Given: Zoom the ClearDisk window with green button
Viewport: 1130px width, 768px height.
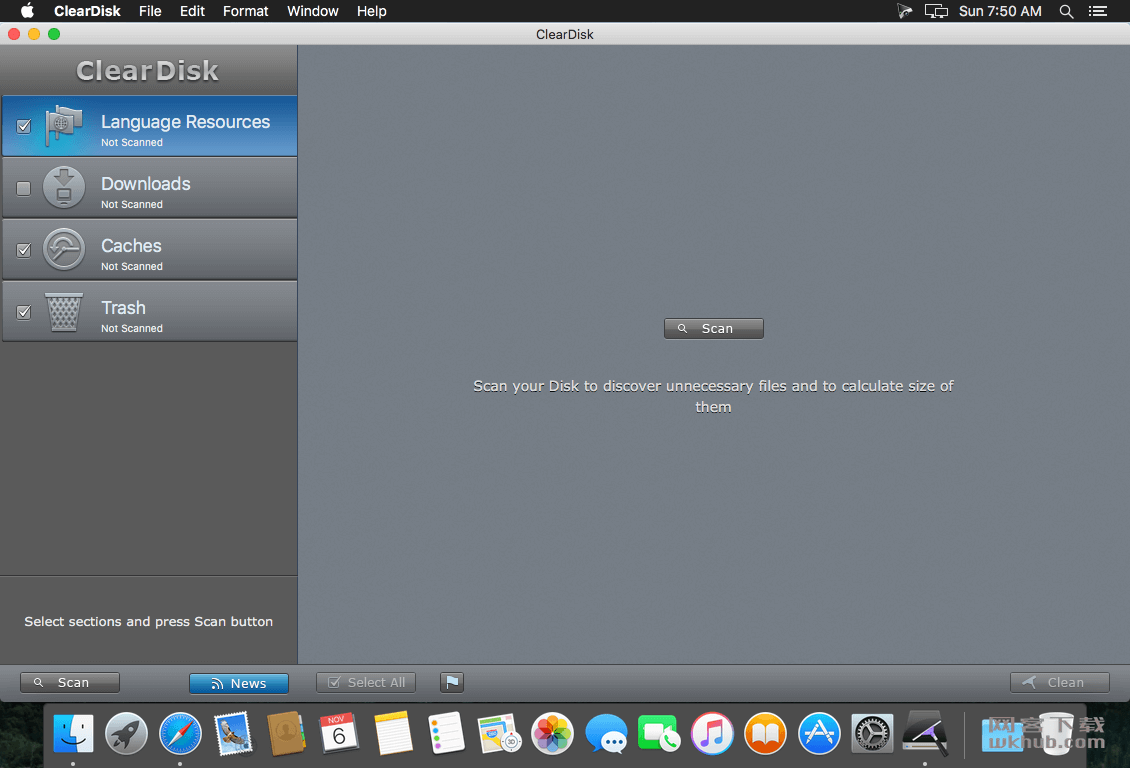Looking at the screenshot, I should (54, 34).
